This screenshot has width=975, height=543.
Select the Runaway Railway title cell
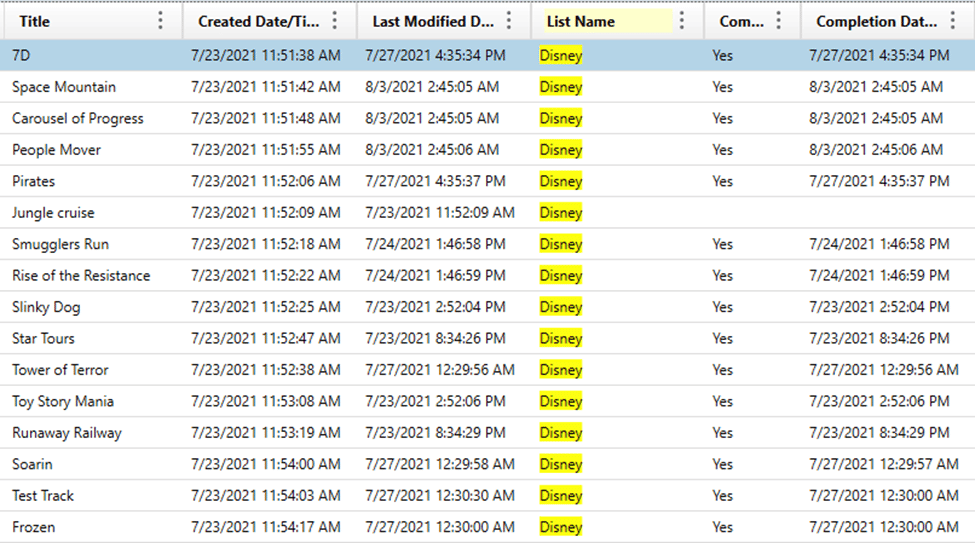(x=67, y=433)
